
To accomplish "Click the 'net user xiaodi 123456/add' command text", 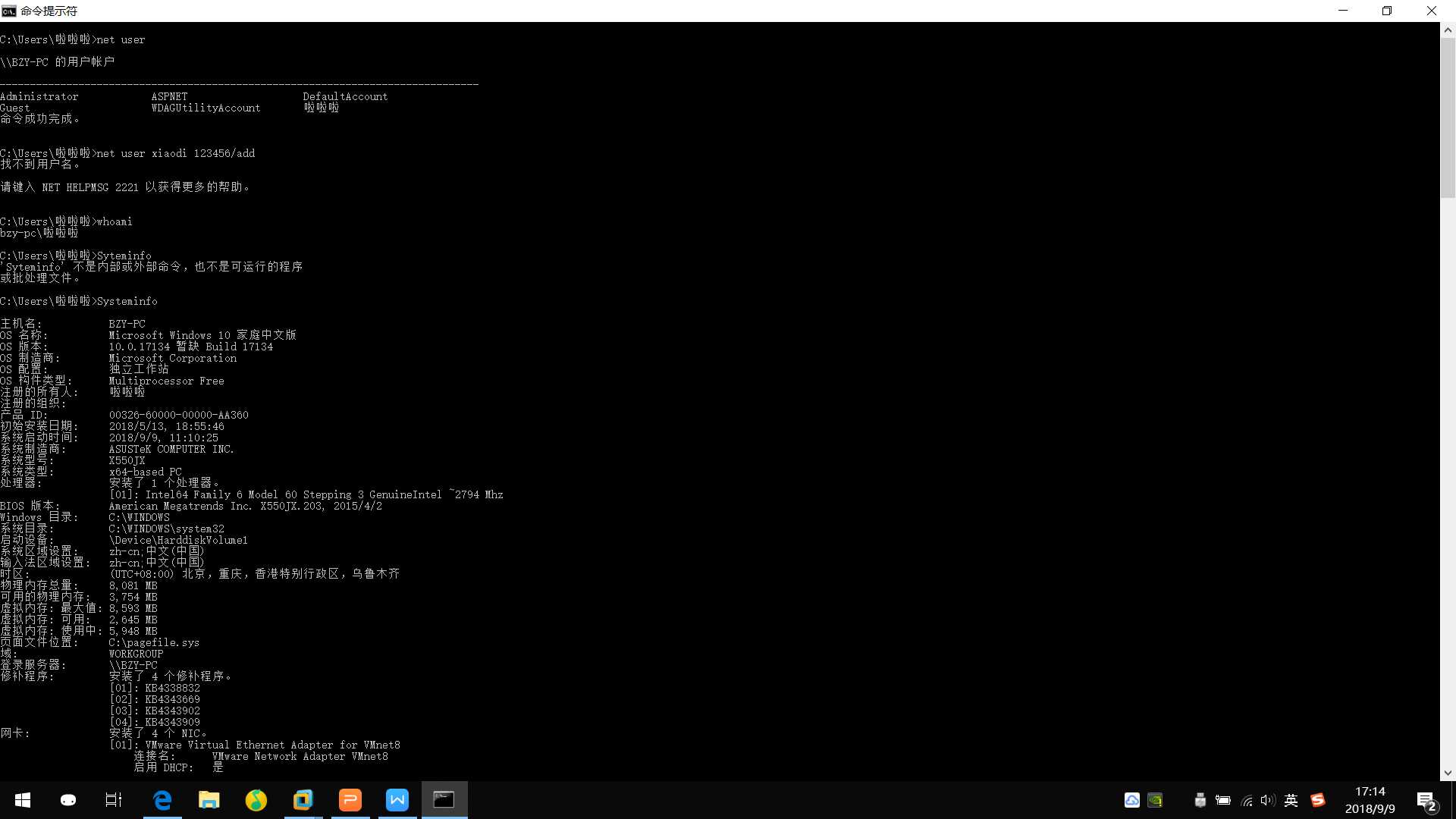I will click(x=175, y=153).
